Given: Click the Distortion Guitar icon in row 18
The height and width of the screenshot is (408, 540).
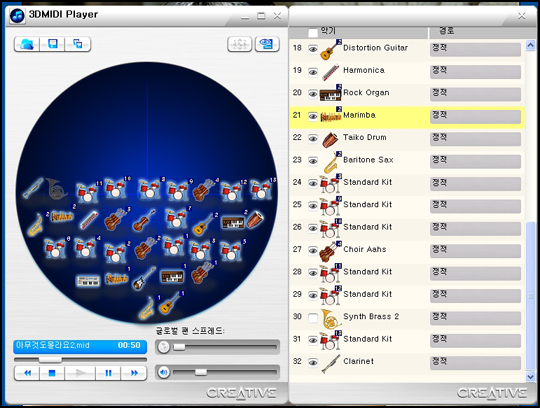Looking at the screenshot, I should 330,50.
